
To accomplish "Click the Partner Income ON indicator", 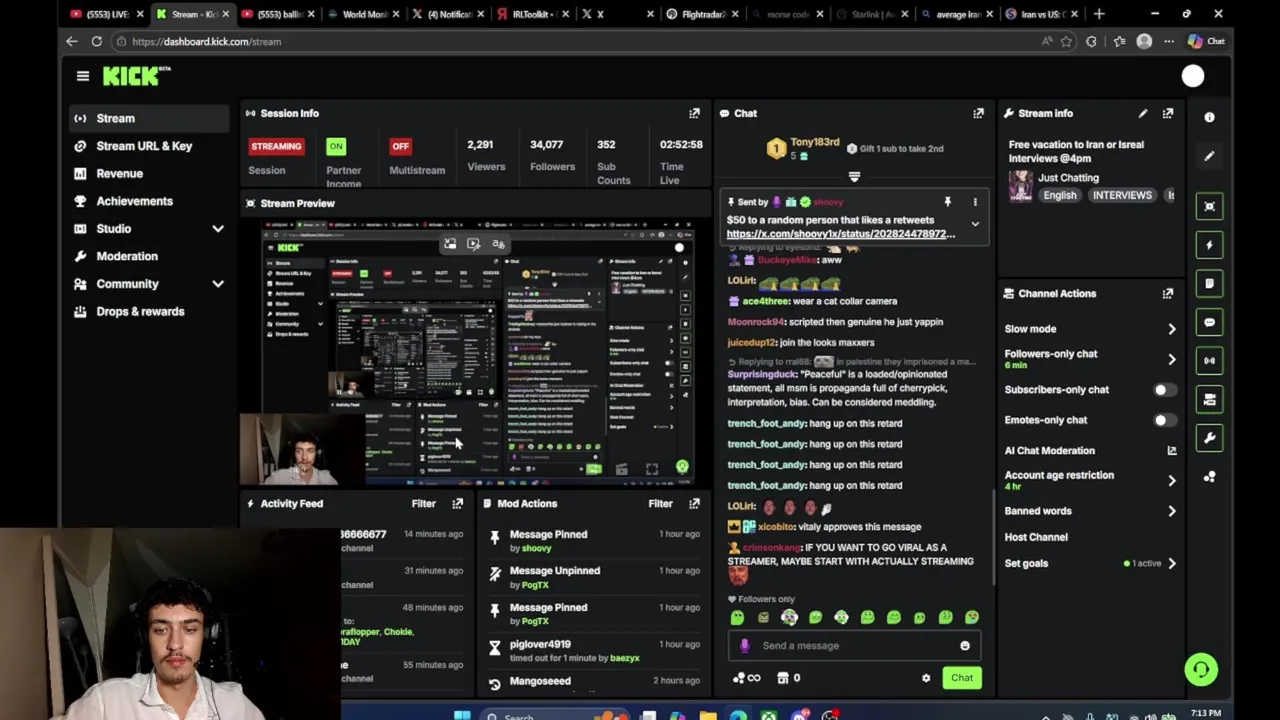I will [x=336, y=146].
